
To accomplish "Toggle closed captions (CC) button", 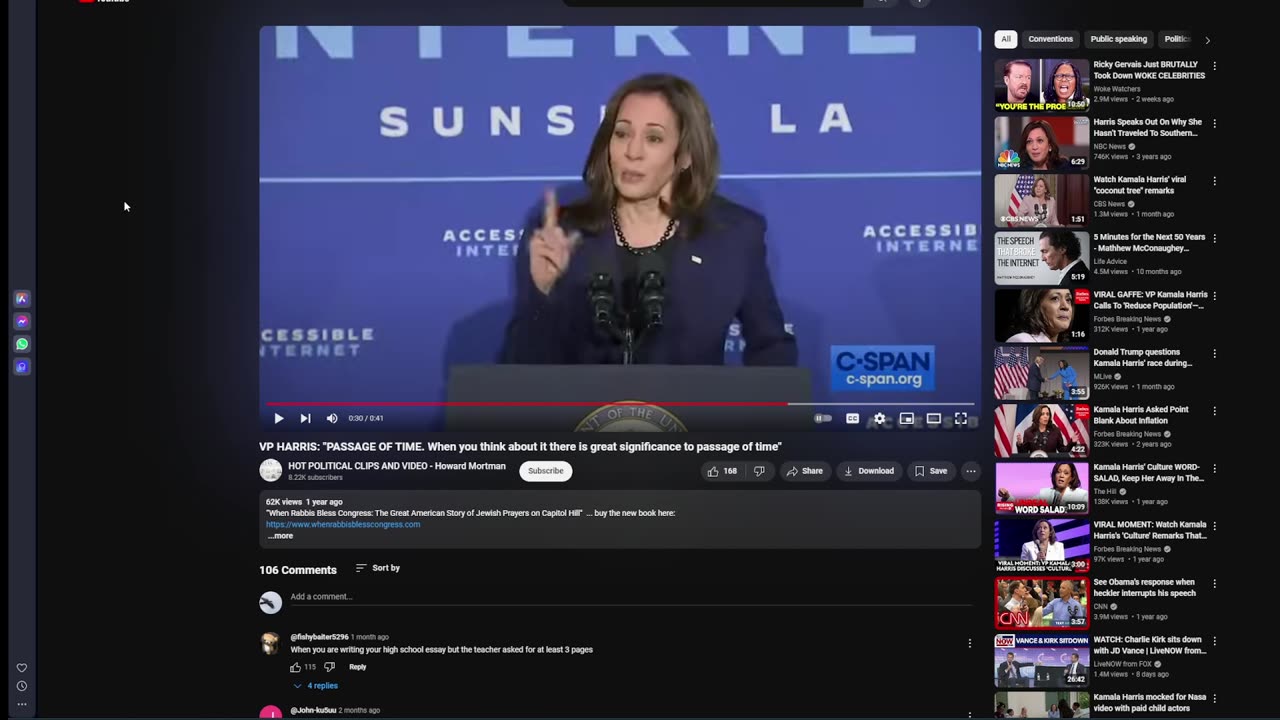I will point(852,419).
